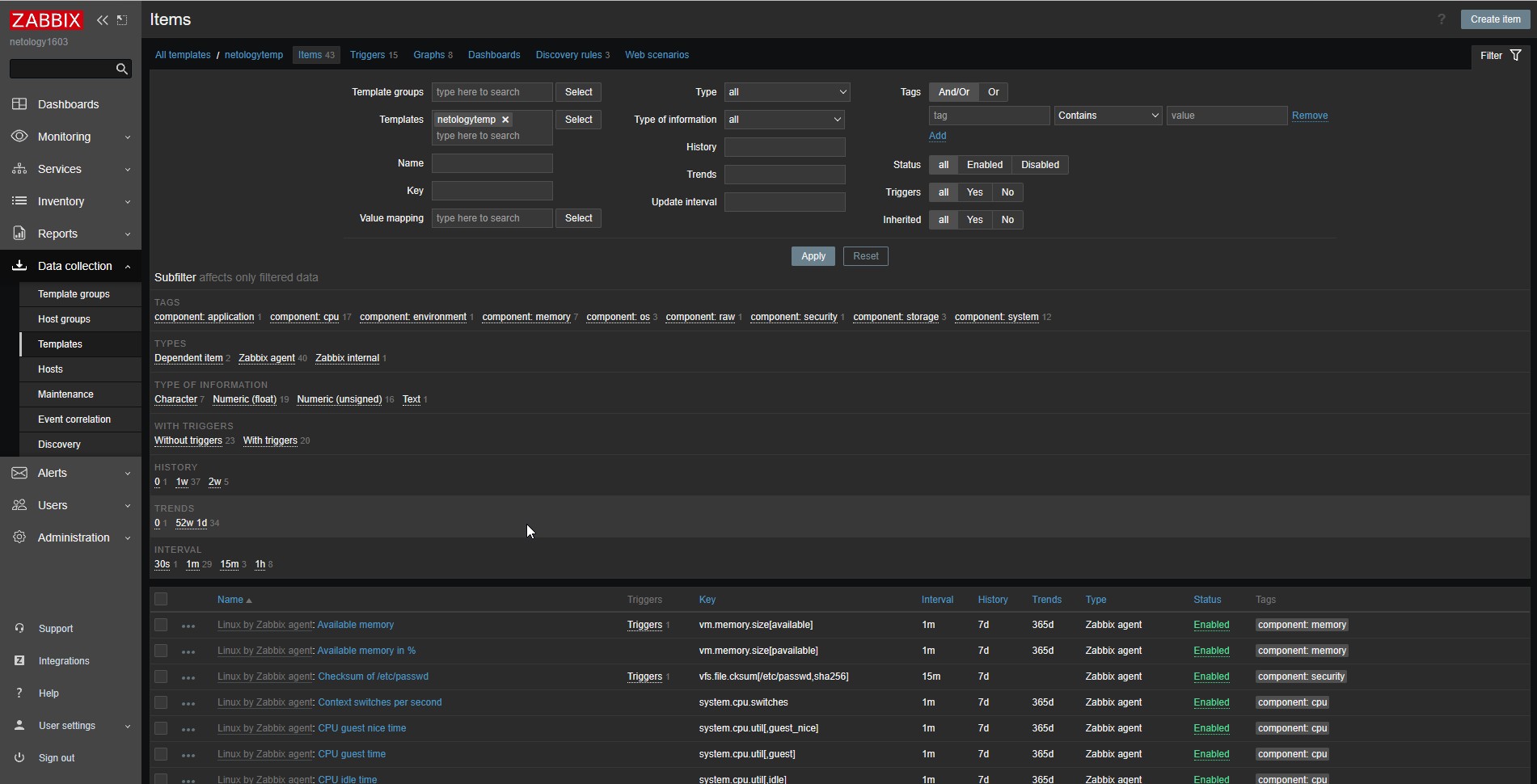The width and height of the screenshot is (1537, 784).
Task: Toggle the Filter panel button
Action: 1501,56
